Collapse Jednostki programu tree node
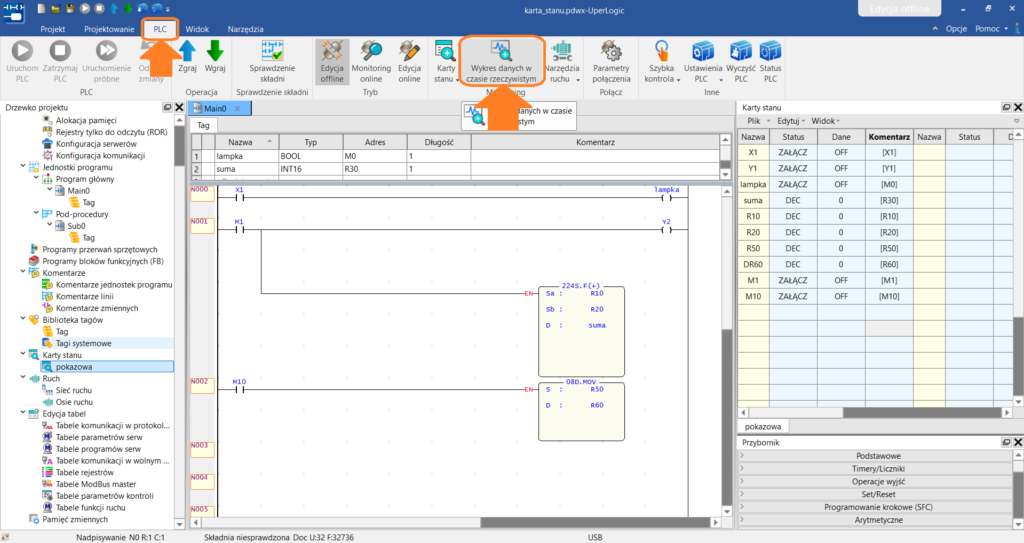 23,167
